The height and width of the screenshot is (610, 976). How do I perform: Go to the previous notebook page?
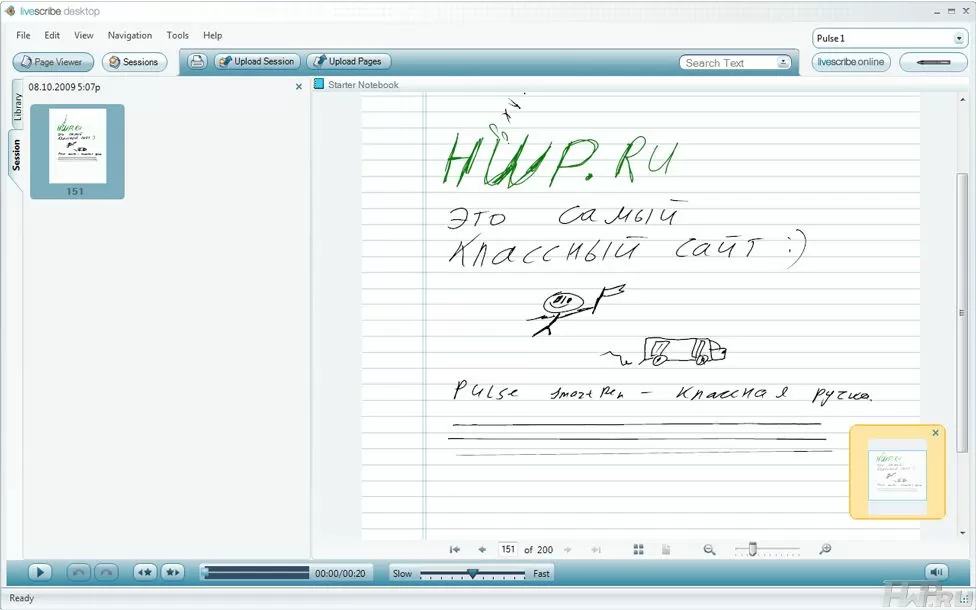(482, 550)
